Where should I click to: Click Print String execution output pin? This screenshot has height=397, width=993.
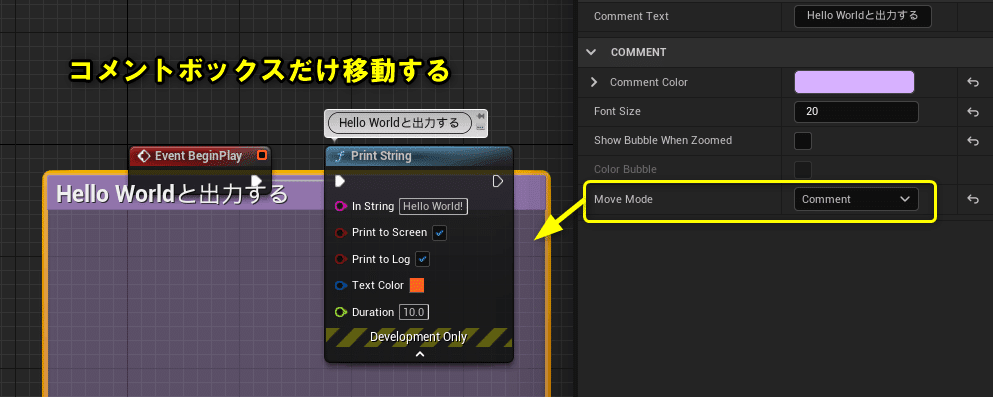[x=498, y=182]
